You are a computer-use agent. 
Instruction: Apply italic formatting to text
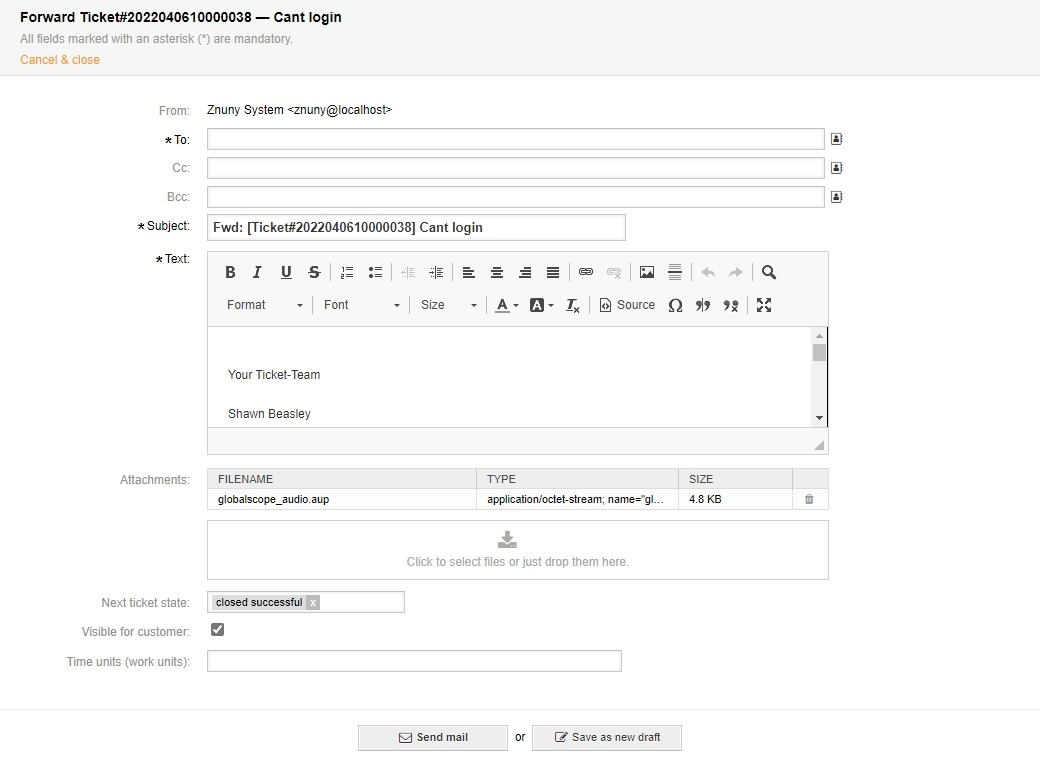[257, 272]
